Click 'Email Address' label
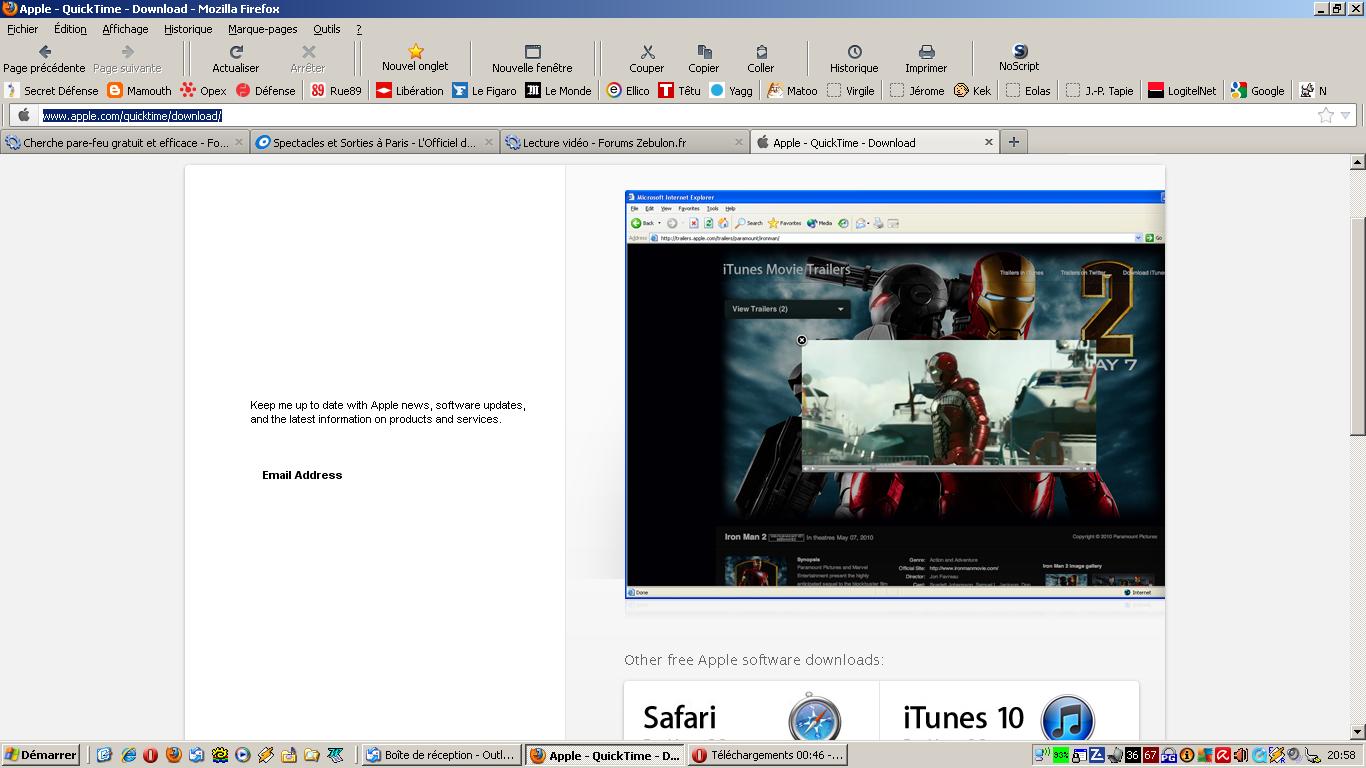The height and width of the screenshot is (768, 1366). [302, 475]
